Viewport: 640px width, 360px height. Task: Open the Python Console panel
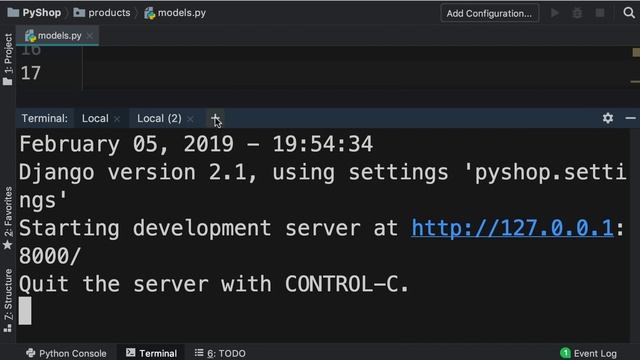coord(66,353)
